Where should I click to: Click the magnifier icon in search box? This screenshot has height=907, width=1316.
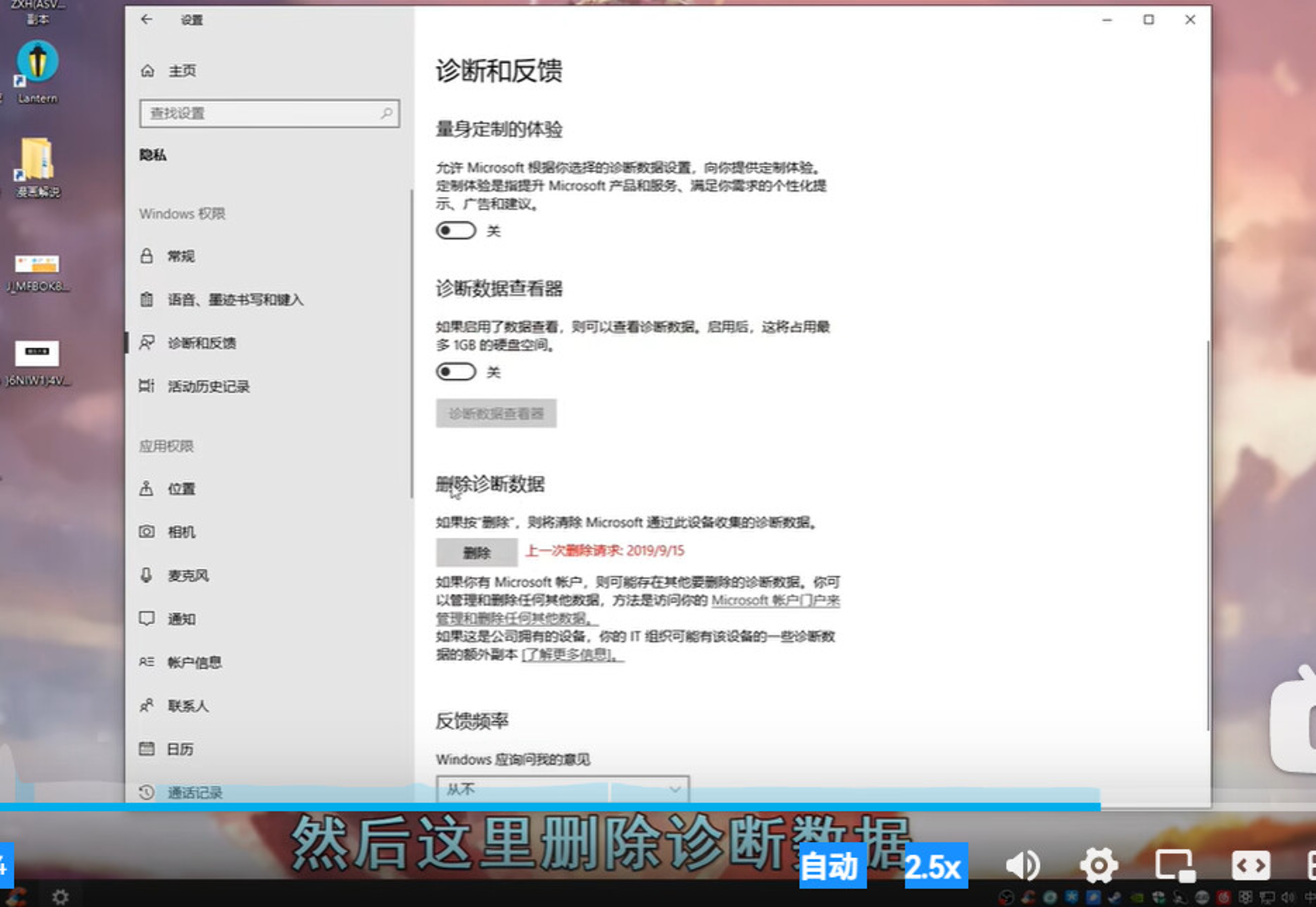(x=387, y=113)
